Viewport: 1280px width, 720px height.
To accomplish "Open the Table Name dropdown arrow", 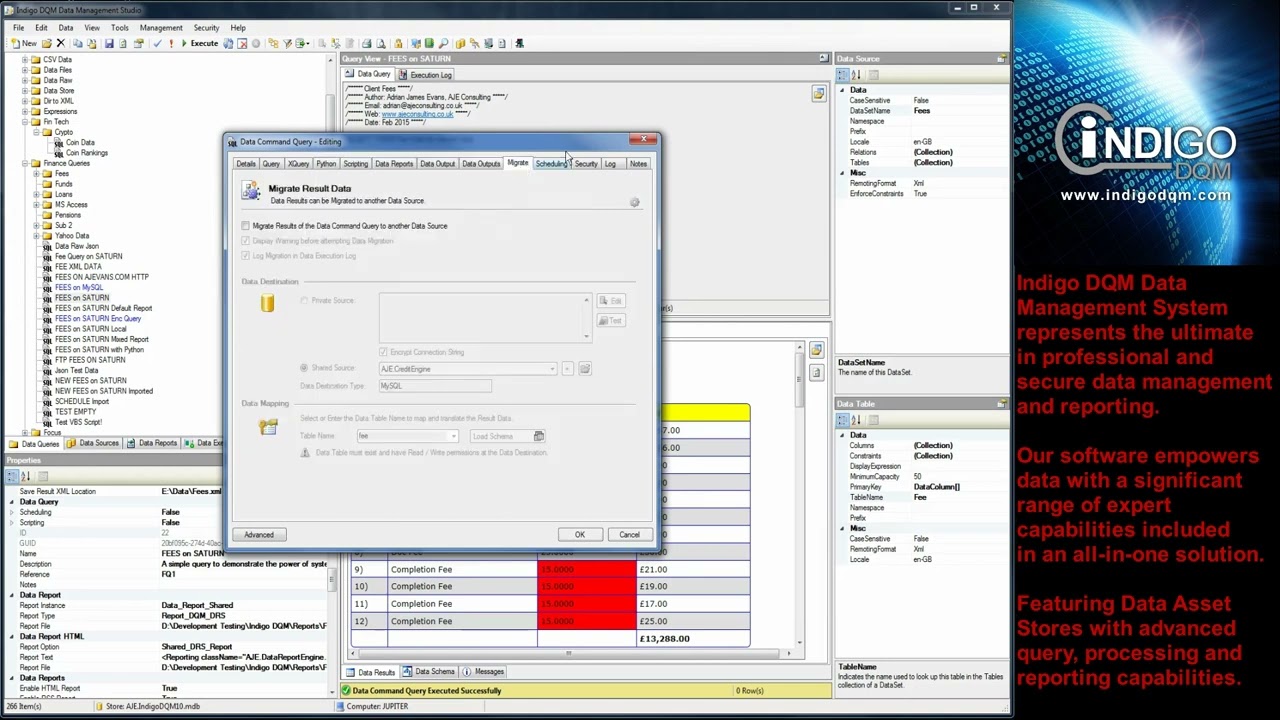I will [453, 436].
